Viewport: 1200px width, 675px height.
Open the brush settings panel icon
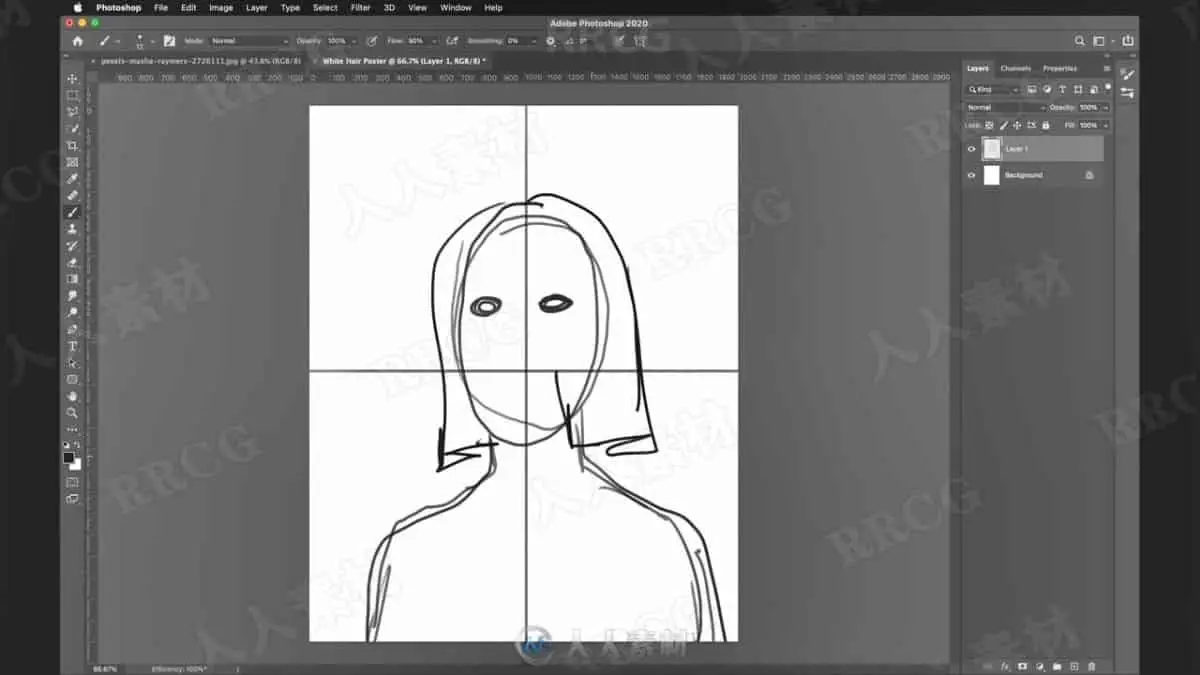point(169,41)
